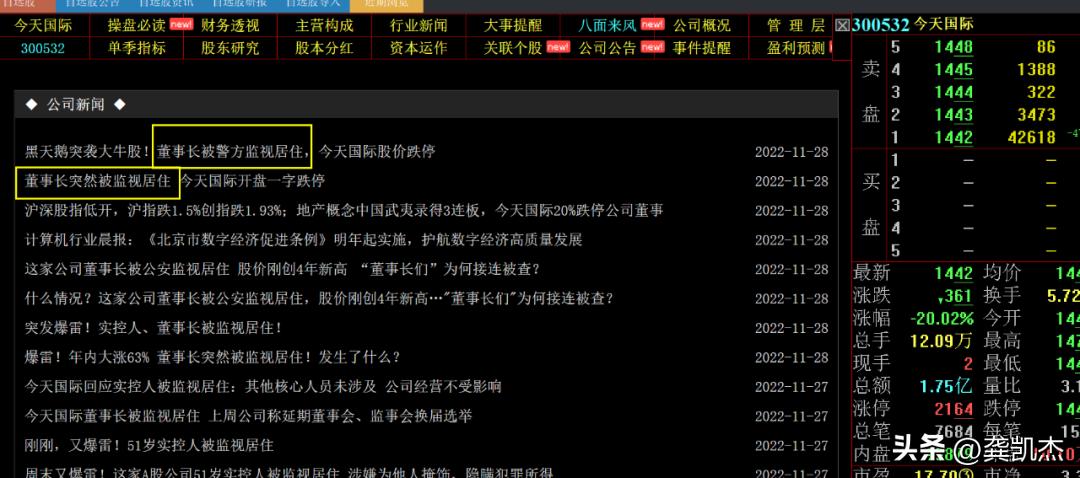Click the 换手 label in the quote panel
Screen dimensions: 1080x478
tap(1003, 296)
